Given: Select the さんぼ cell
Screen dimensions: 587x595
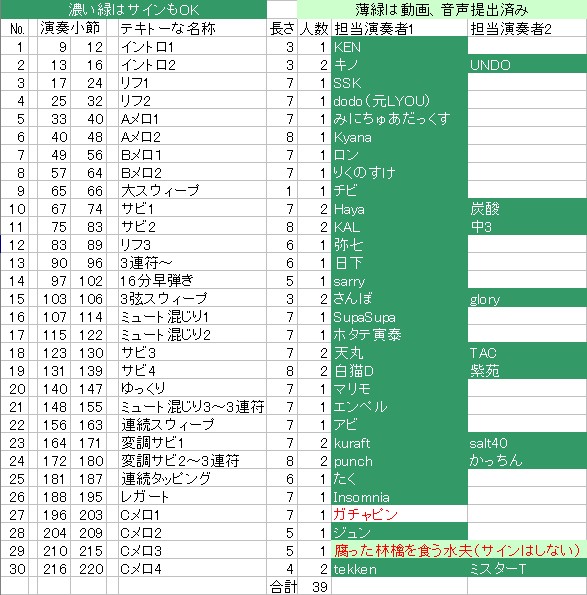Looking at the screenshot, I should [399, 298].
